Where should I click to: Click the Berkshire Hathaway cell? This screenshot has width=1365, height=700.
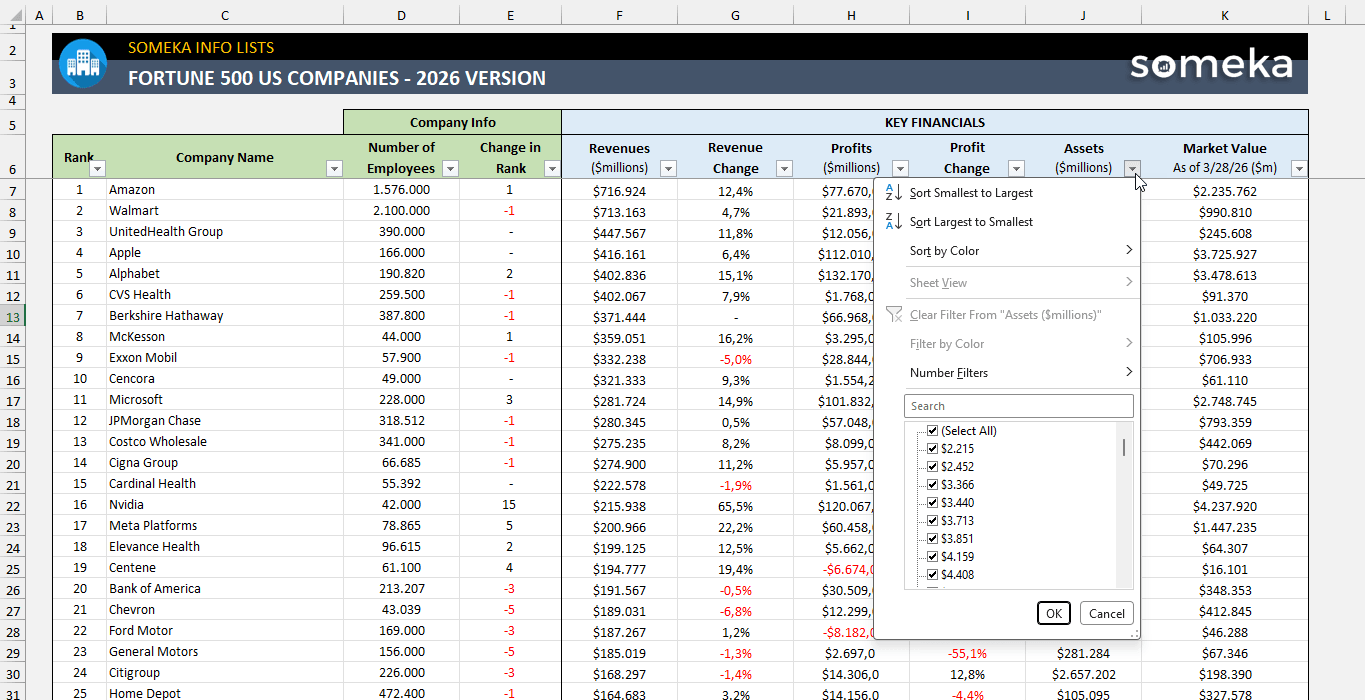(x=225, y=316)
